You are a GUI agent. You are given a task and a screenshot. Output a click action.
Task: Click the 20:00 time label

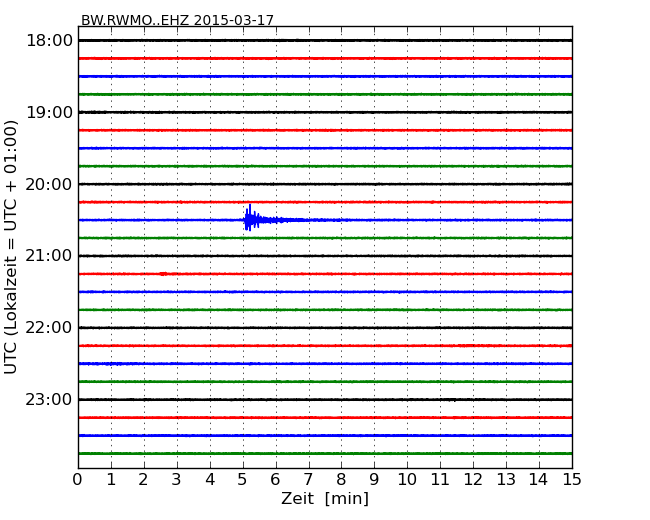tap(49, 184)
